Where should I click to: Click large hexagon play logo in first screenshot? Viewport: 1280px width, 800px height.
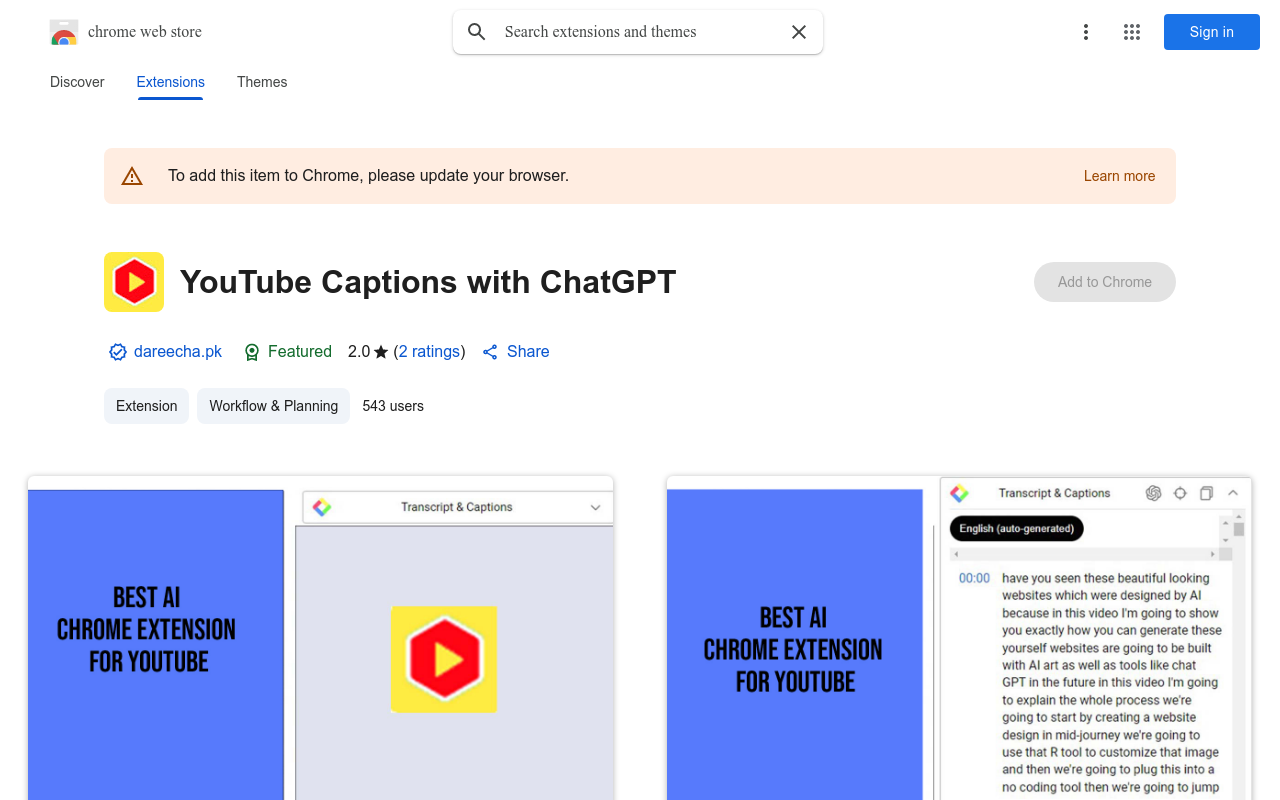tap(444, 659)
